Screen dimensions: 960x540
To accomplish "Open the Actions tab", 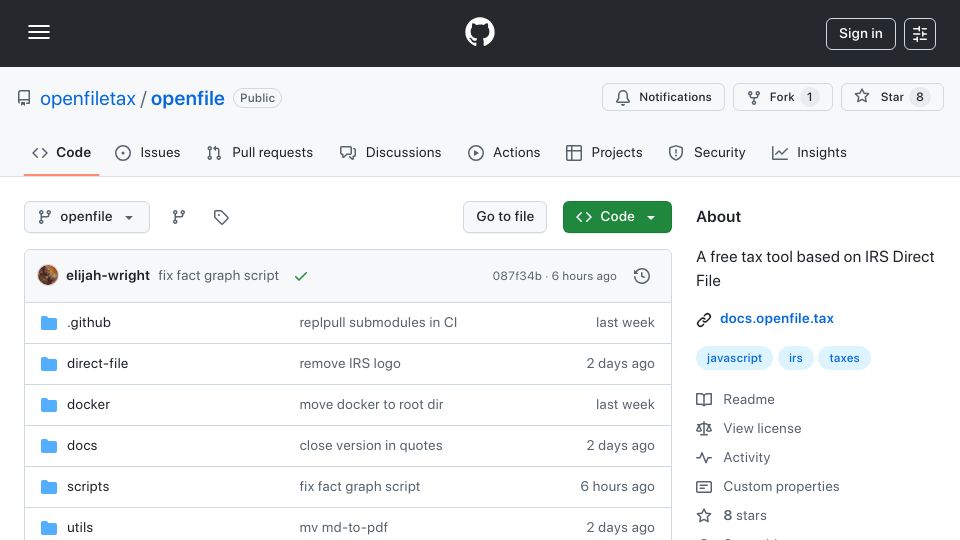I will coord(504,152).
